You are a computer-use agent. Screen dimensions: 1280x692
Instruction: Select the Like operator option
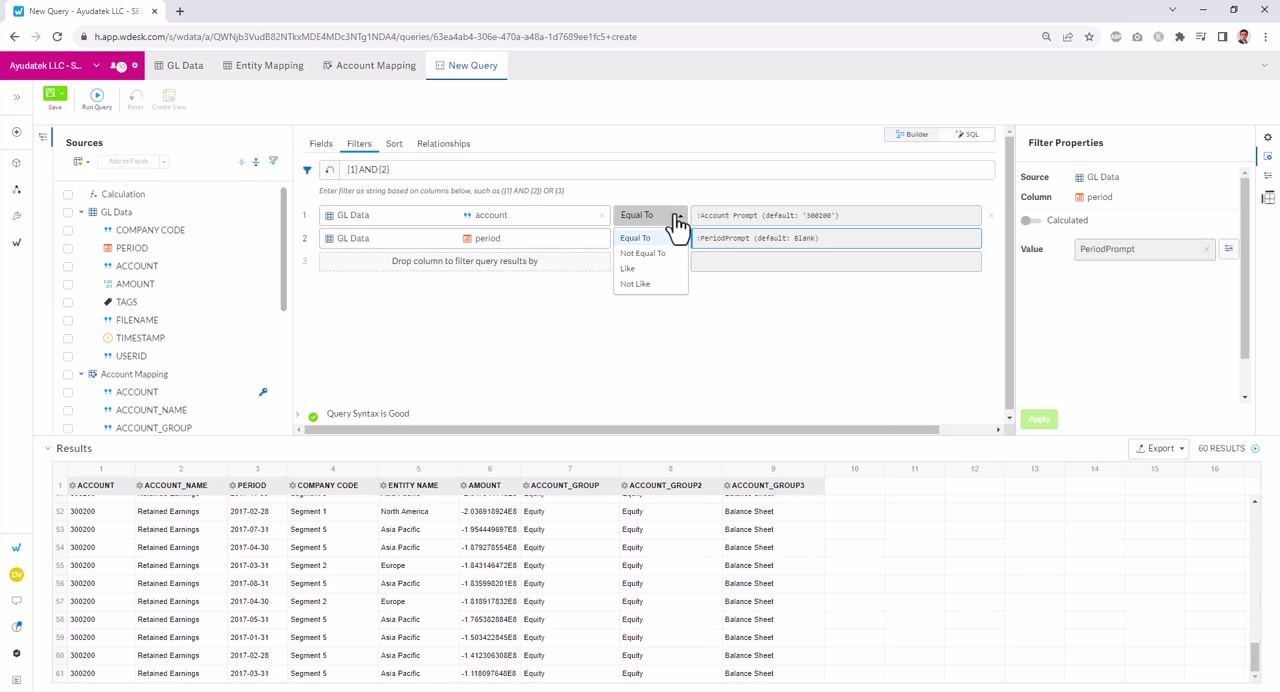[x=650, y=269]
